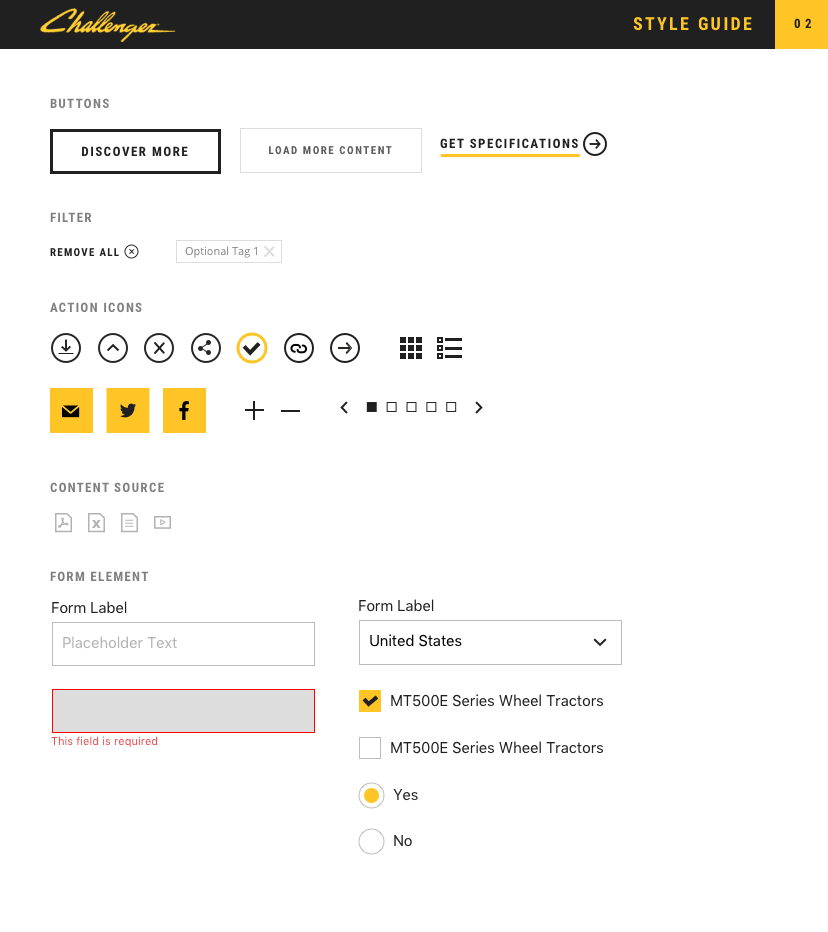The width and height of the screenshot is (828, 932).
Task: Open the Get Specifications link
Action: click(x=509, y=144)
